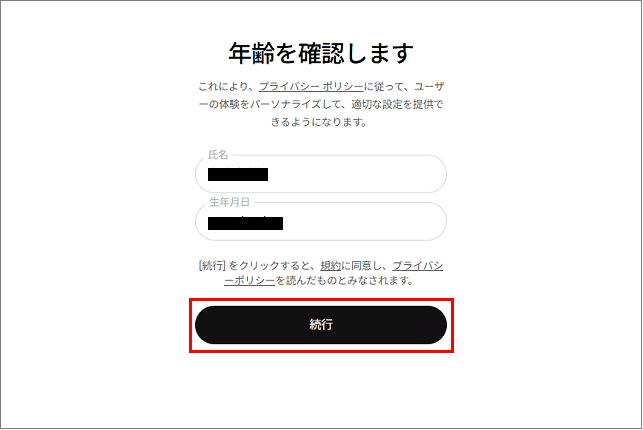Click the redacted name value in 氏名
Viewport: 643px width, 430px height.
pyautogui.click(x=238, y=174)
